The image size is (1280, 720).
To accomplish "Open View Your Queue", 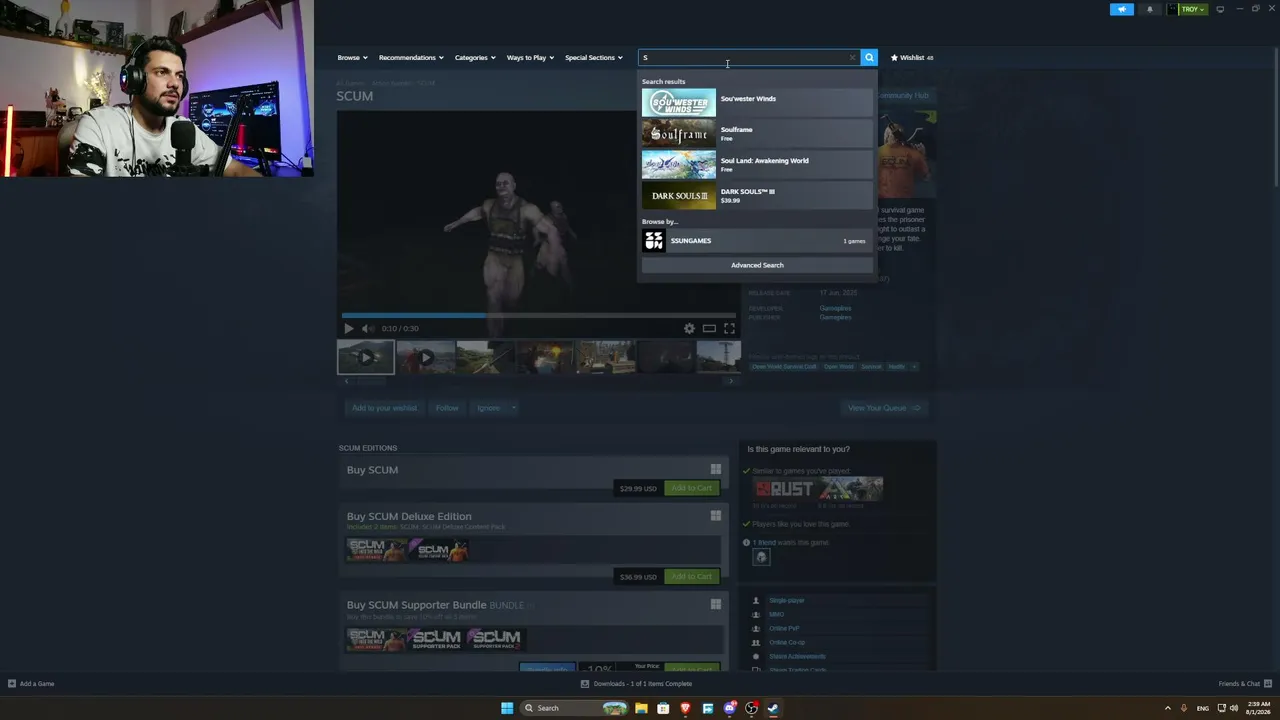I will coord(884,408).
